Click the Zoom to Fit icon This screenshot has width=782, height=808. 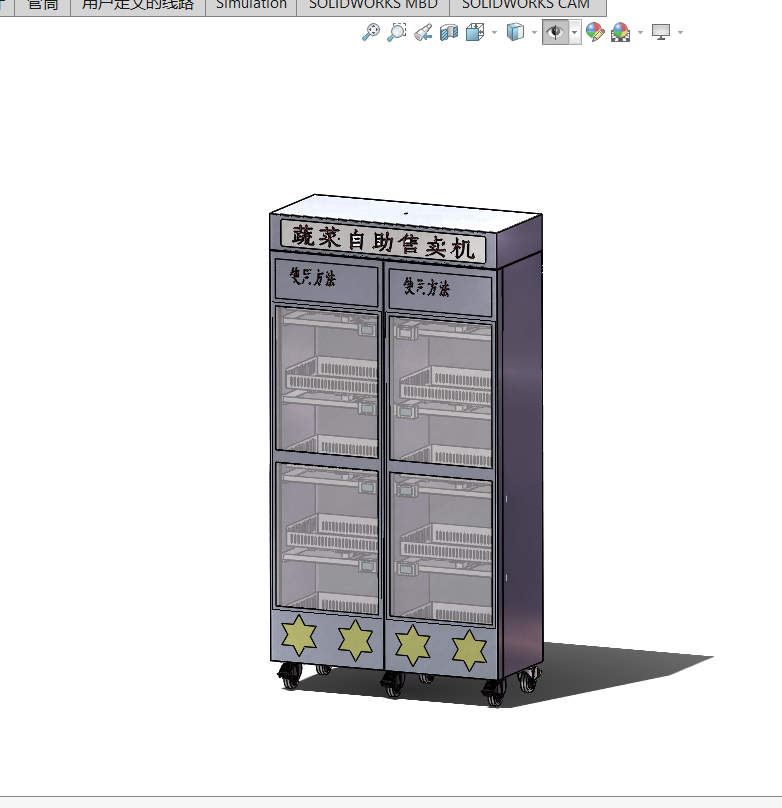pyautogui.click(x=370, y=32)
